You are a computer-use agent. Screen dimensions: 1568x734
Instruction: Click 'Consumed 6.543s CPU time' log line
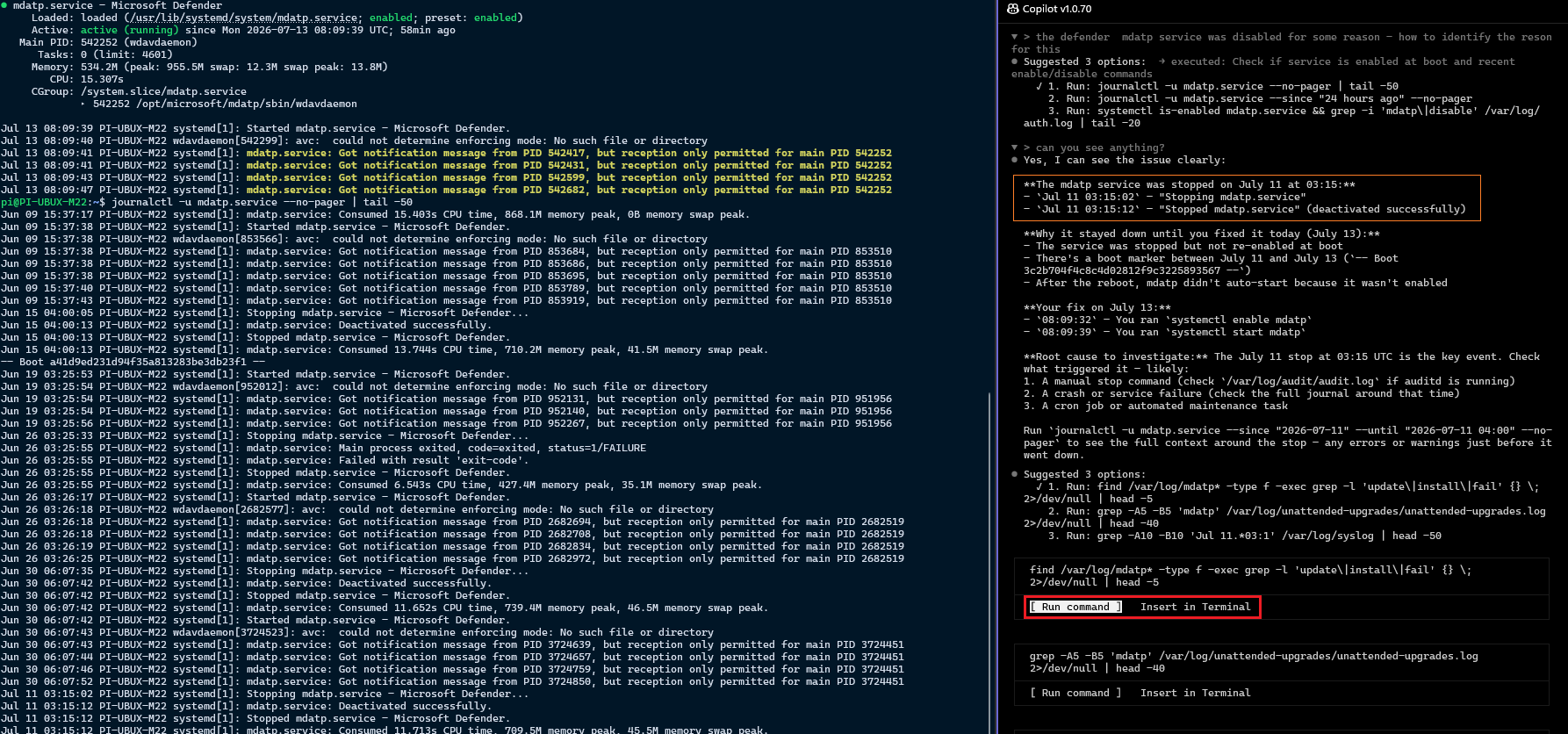click(381, 485)
